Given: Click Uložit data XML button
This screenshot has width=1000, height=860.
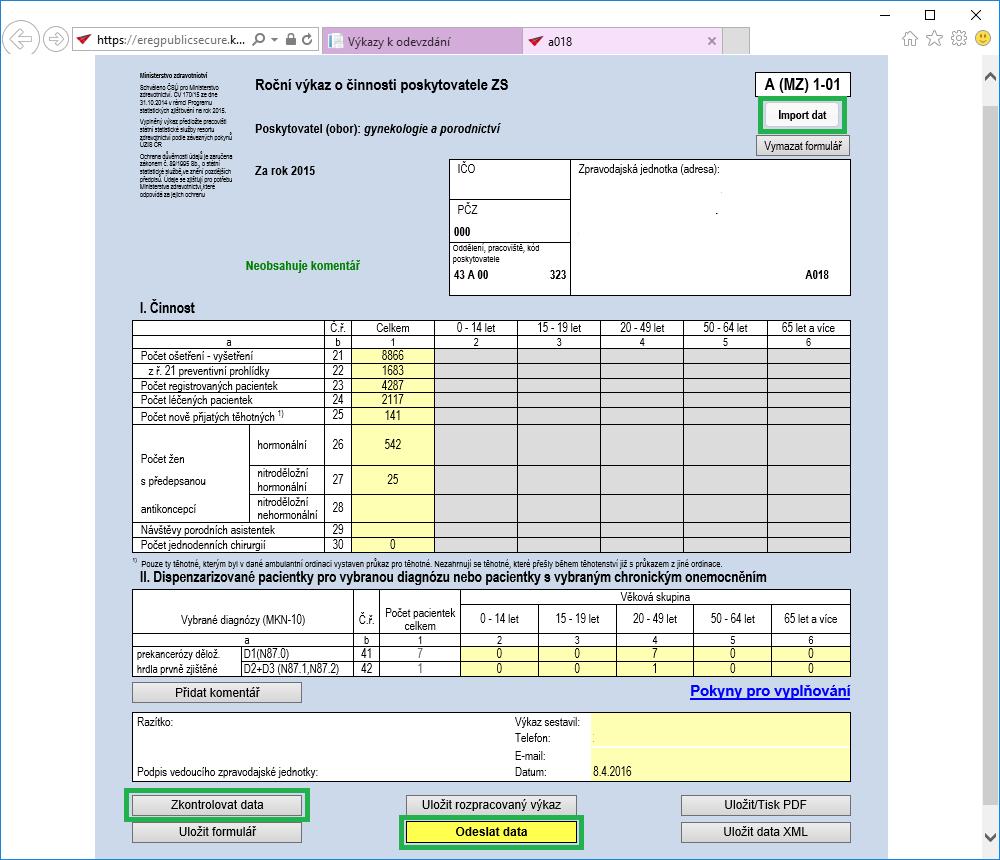Looking at the screenshot, I should (765, 832).
